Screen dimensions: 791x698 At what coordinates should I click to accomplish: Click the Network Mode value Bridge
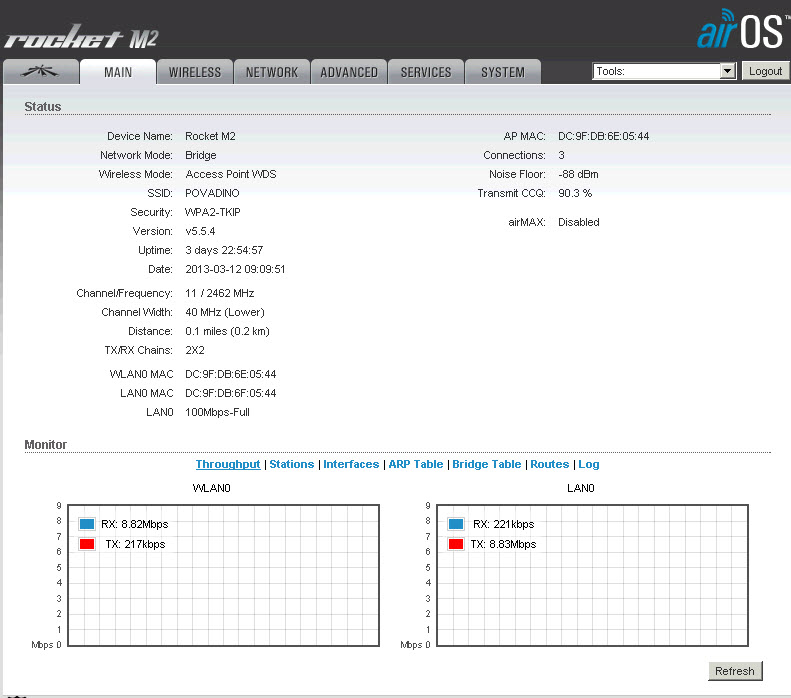click(x=201, y=155)
